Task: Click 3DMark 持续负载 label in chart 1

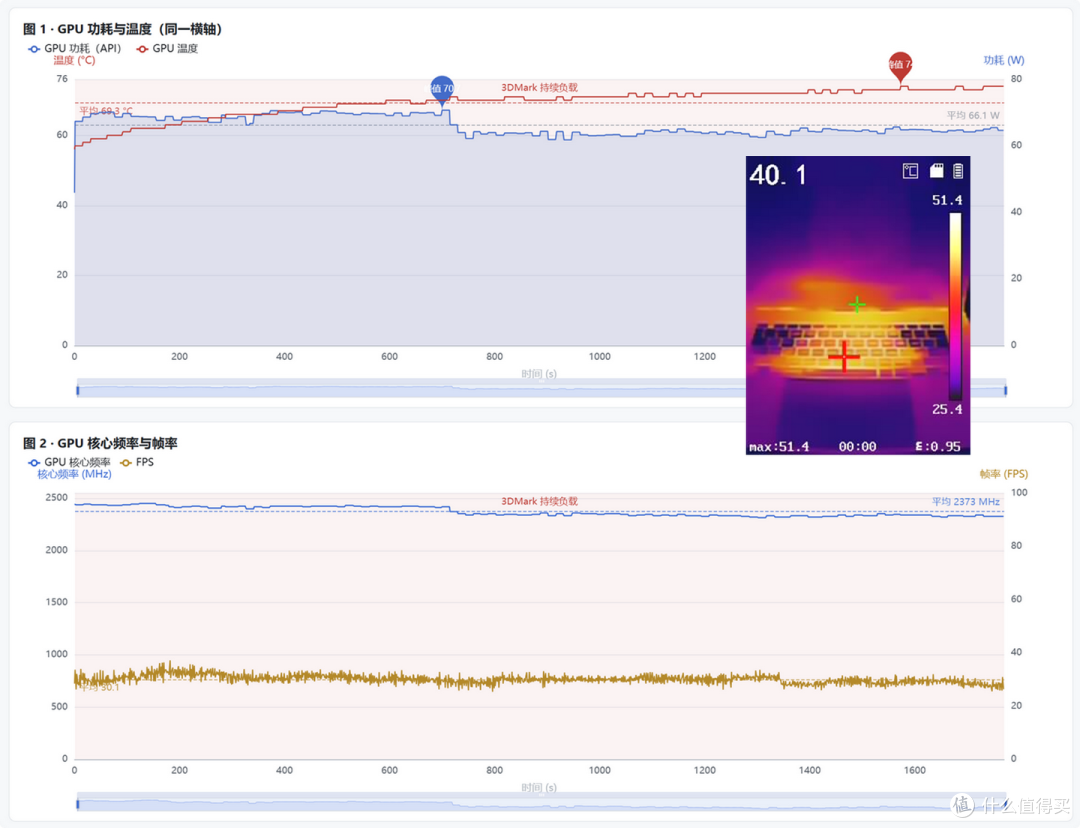Action: pos(539,87)
